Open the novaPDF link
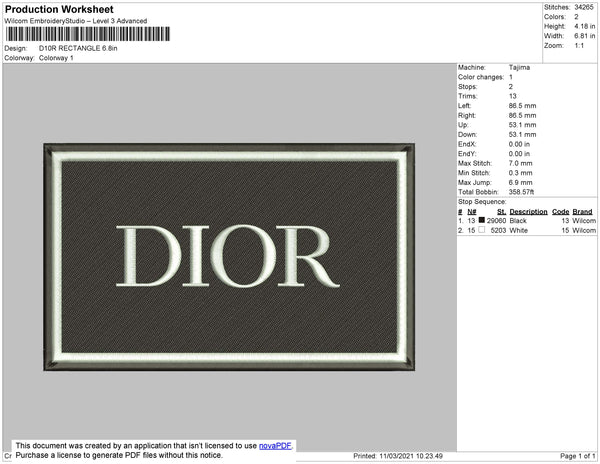 tap(276, 446)
